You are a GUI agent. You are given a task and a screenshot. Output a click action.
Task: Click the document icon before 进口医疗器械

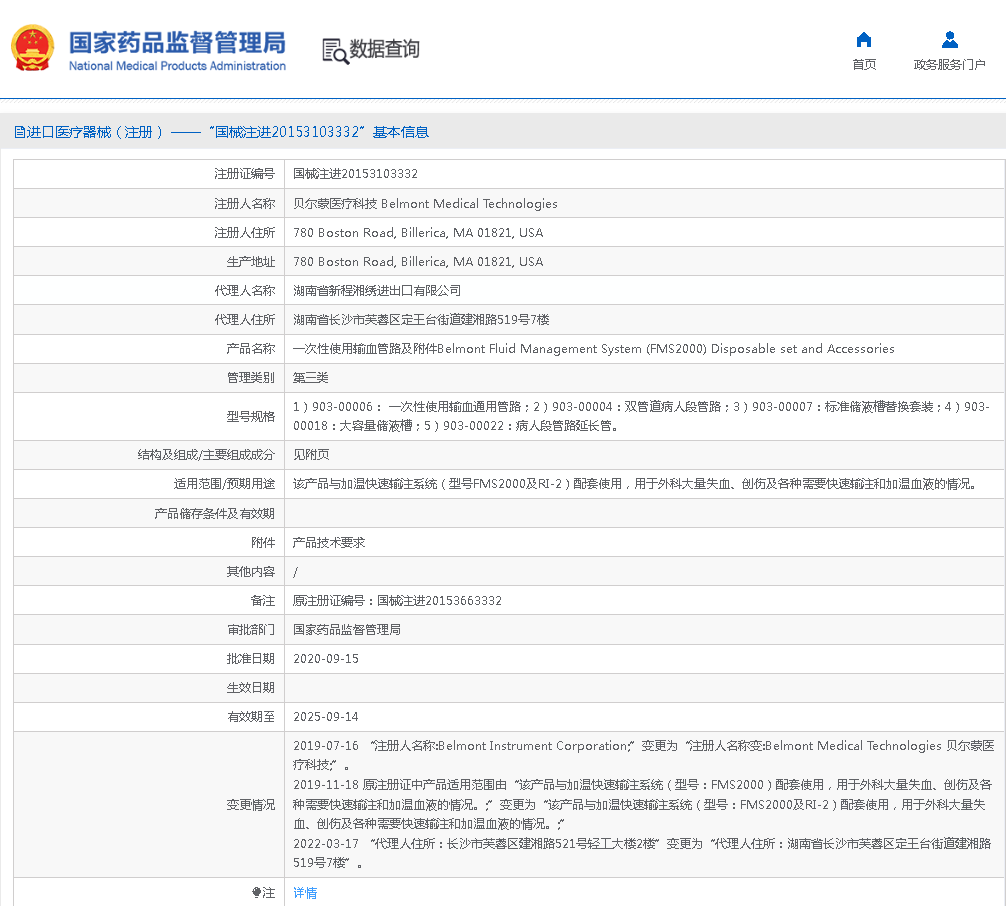19,132
